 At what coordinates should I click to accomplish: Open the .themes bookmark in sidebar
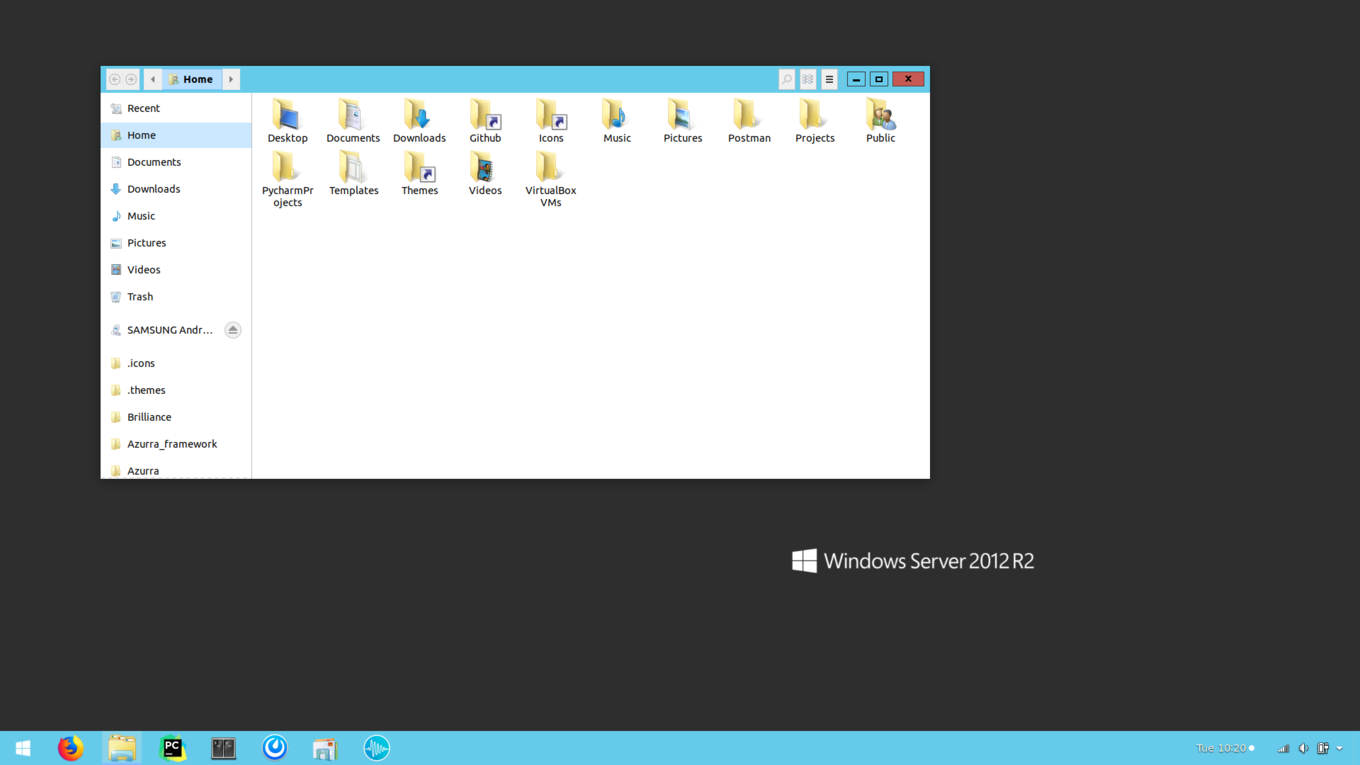pyautogui.click(x=176, y=390)
